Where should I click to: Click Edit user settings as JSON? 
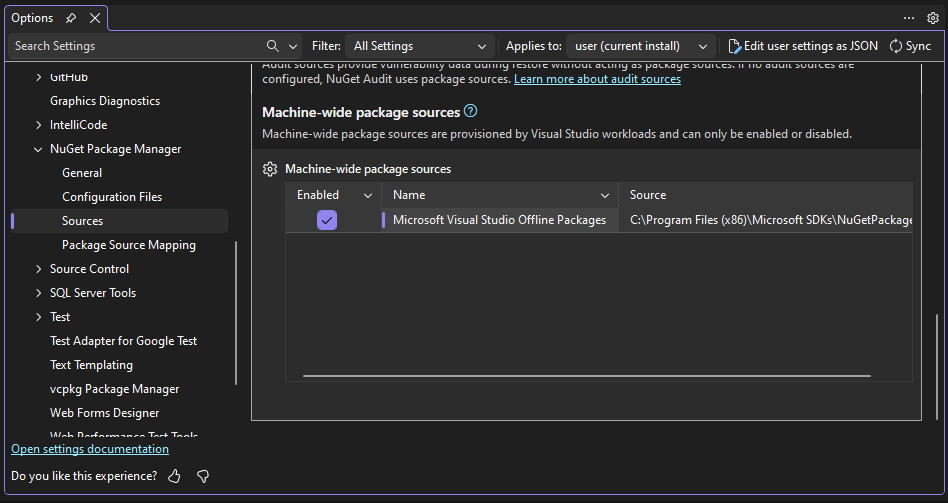pyautogui.click(x=803, y=46)
